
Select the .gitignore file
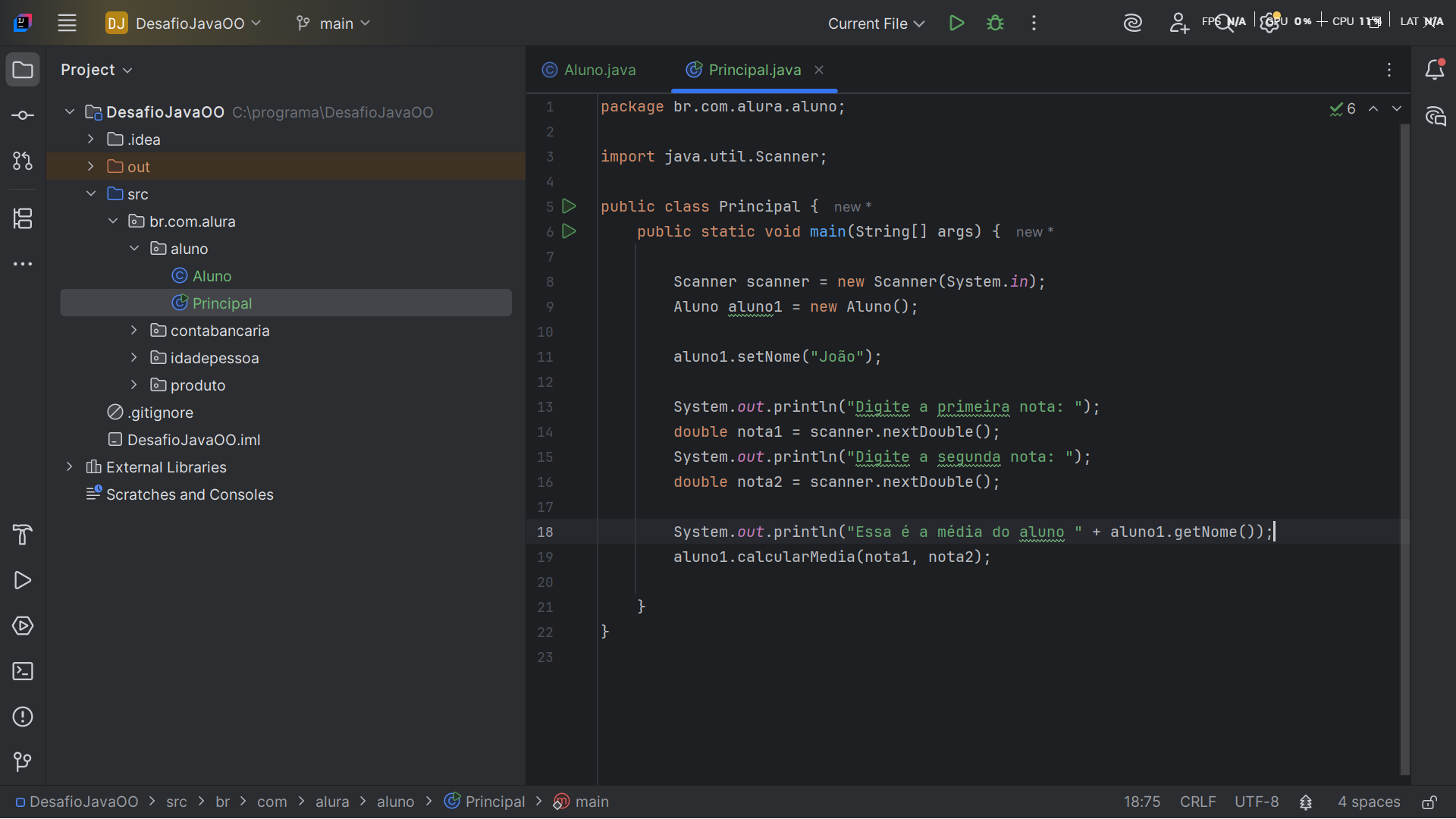point(150,413)
